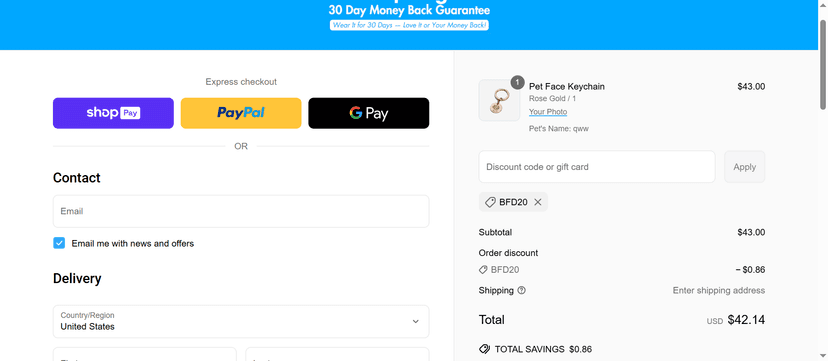Viewport: 828px width, 361px height.
Task: Open the Your Photo link
Action: click(x=548, y=112)
